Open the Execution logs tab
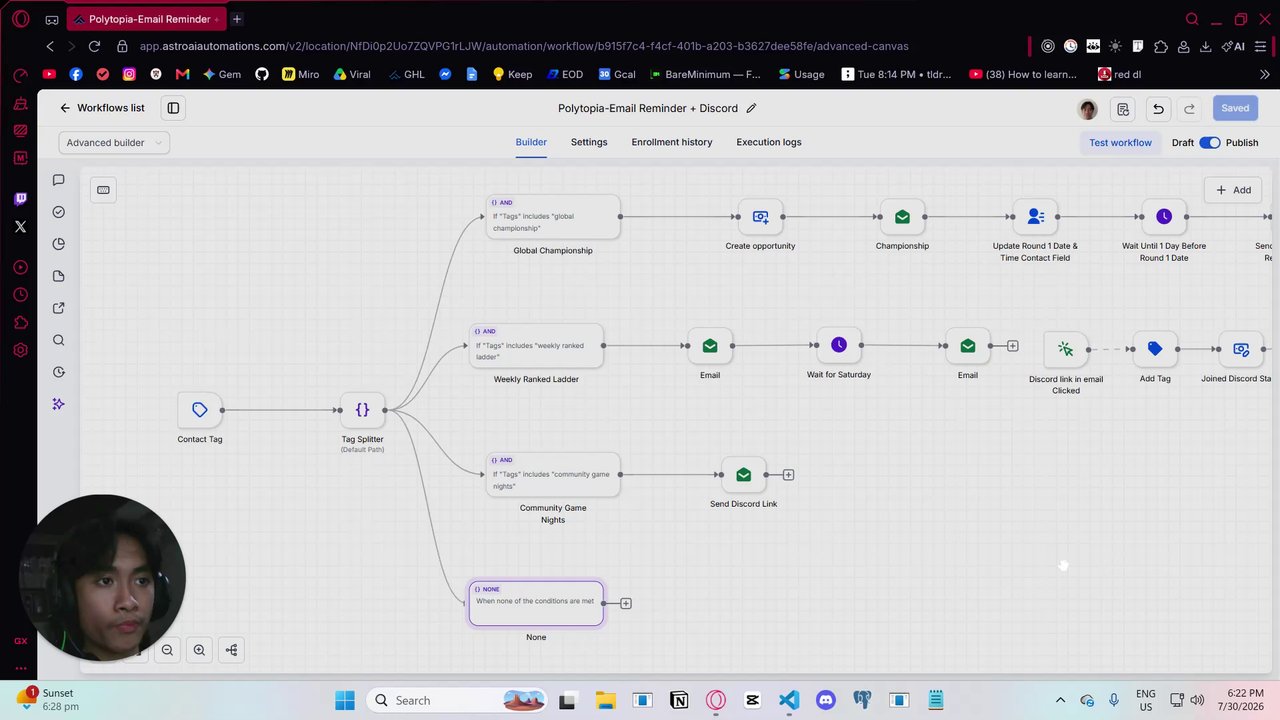The width and height of the screenshot is (1280, 720). (769, 142)
